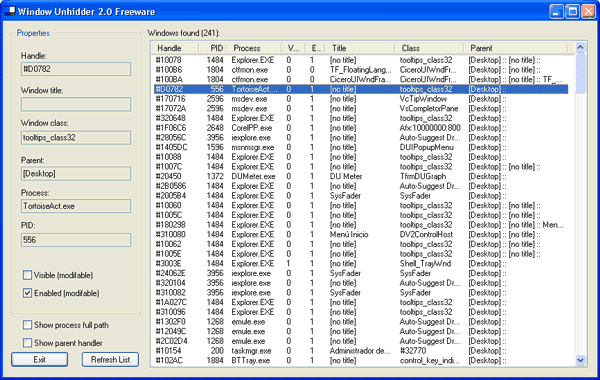Screen dimensions: 600x380
Task: Sort list by Title column header
Action: [360, 48]
